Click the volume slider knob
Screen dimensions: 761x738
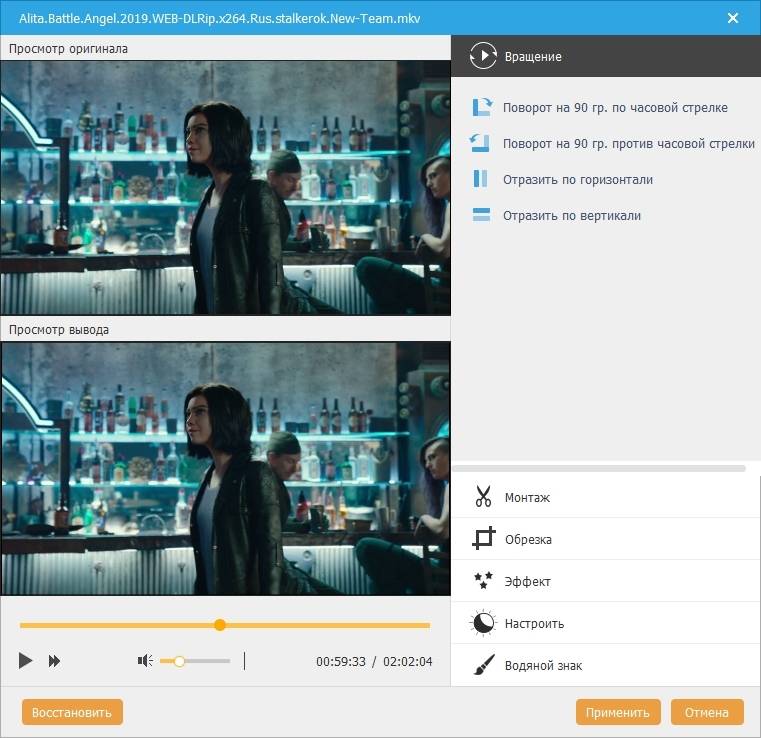click(x=179, y=661)
